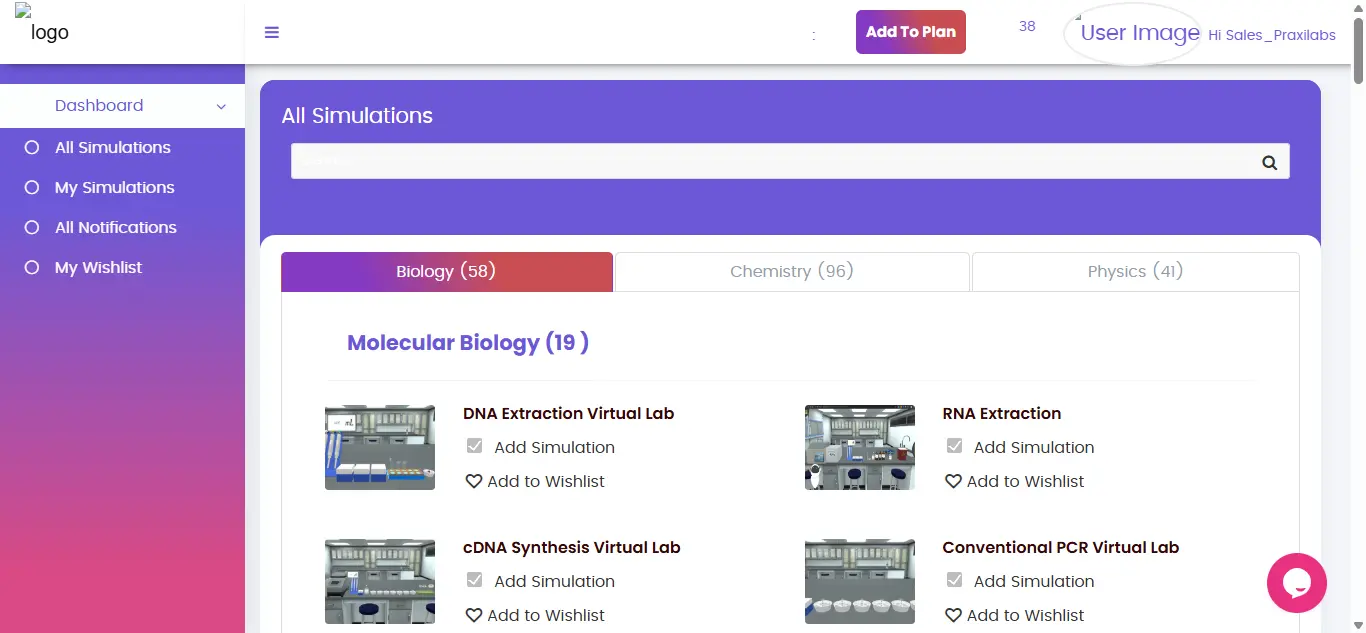Open My Wishlist in sidebar

(98, 267)
